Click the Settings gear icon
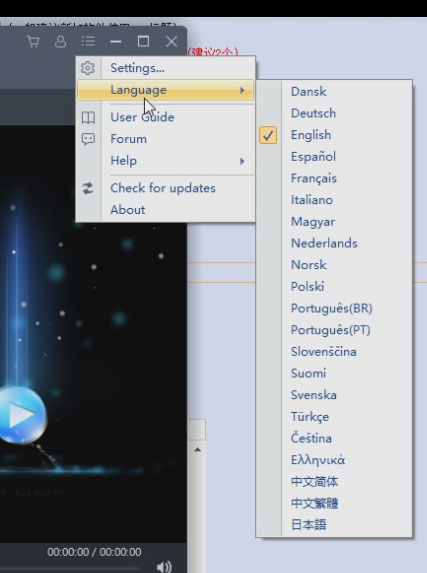The height and width of the screenshot is (573, 427). coord(88,68)
